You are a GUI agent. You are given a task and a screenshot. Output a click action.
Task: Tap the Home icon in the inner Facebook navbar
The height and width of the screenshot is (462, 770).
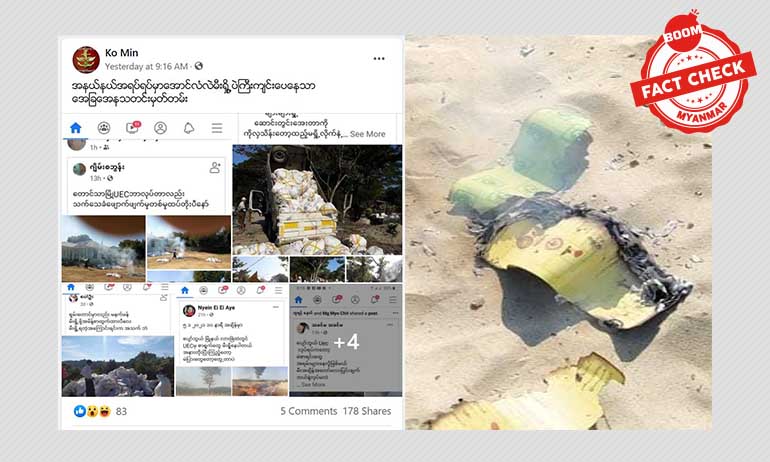(76, 128)
